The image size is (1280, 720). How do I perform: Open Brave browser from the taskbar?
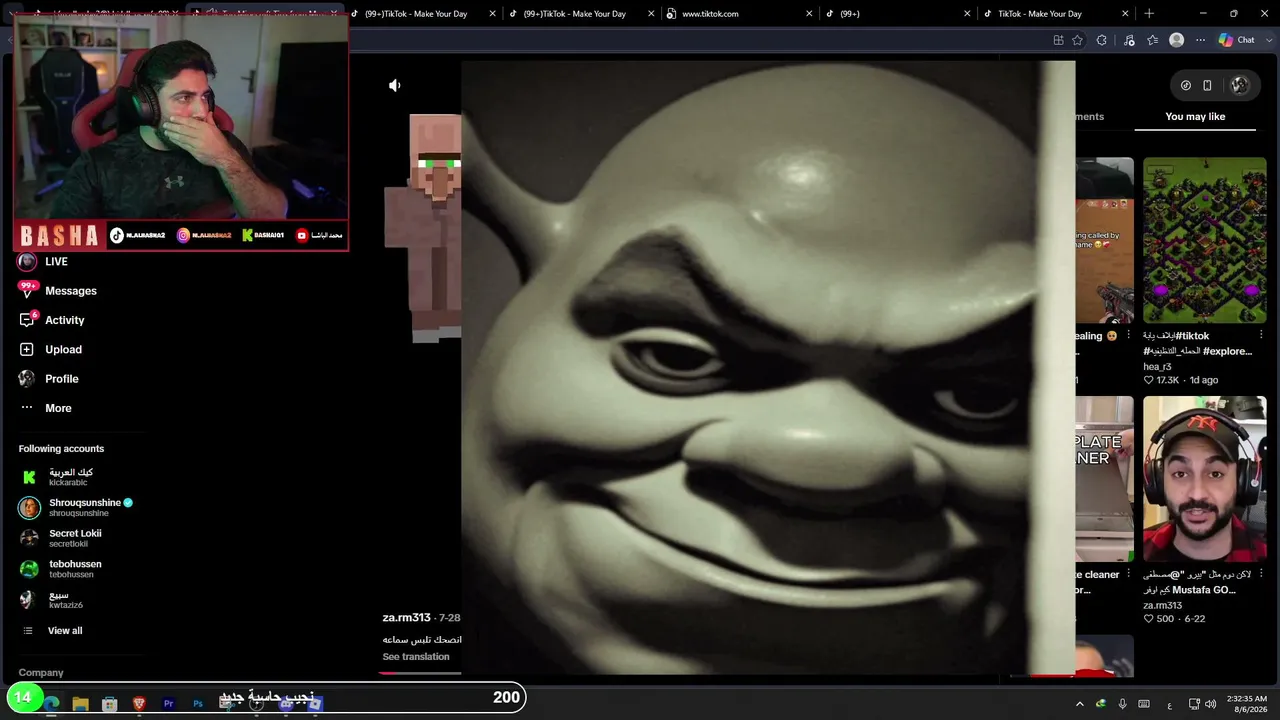[x=139, y=704]
